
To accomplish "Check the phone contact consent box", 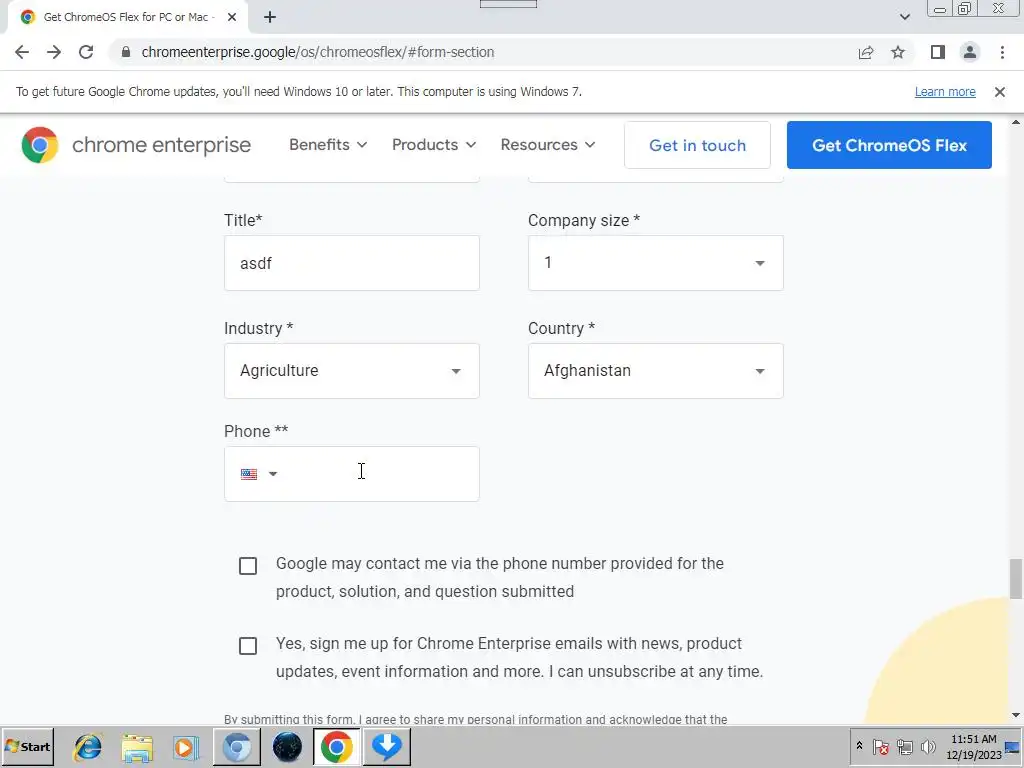I will [248, 566].
